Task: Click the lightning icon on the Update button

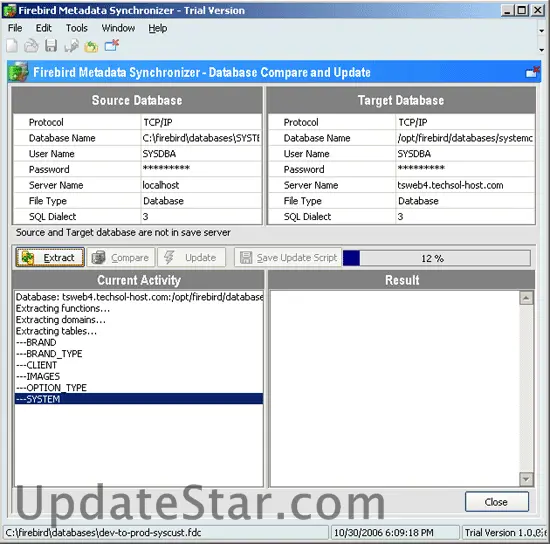Action: 169,257
